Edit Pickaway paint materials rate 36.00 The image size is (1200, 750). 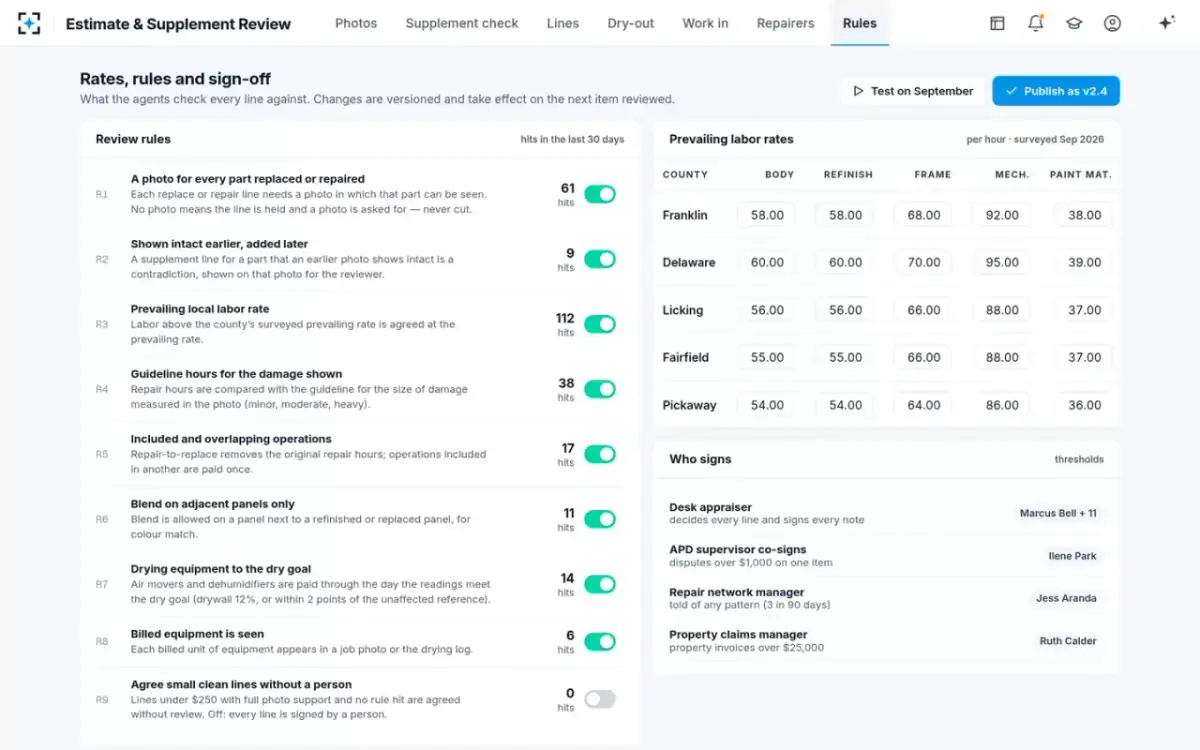pyautogui.click(x=1084, y=405)
